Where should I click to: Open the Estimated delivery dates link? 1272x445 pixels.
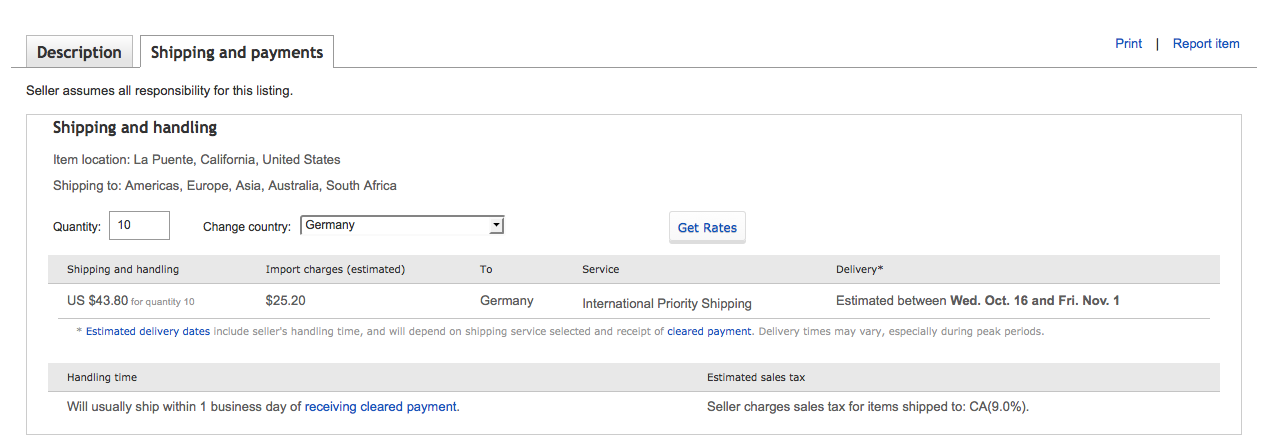click(148, 331)
